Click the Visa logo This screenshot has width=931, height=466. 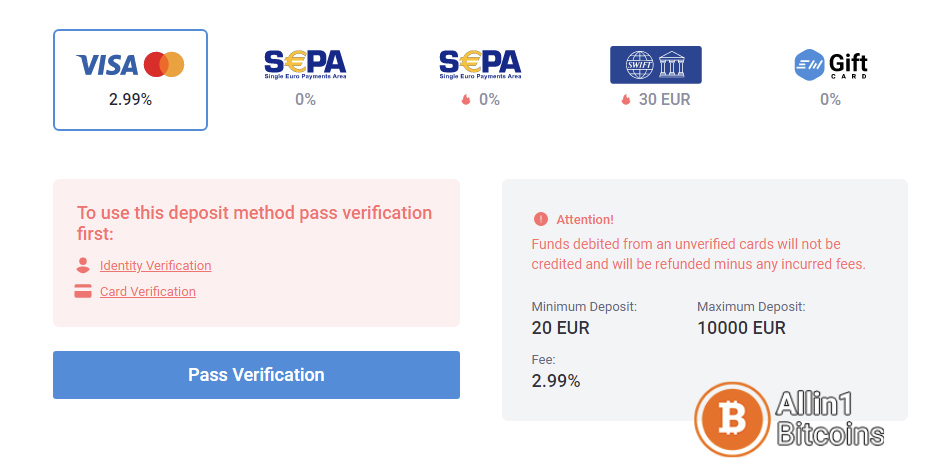107,65
